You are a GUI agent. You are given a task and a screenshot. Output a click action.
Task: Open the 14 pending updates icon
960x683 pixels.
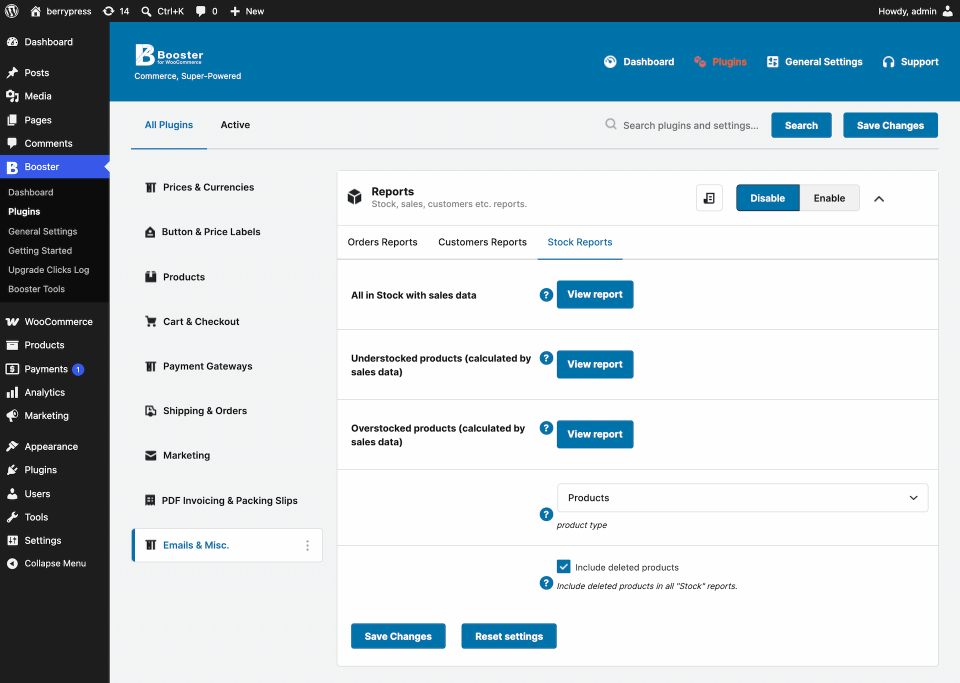[116, 11]
